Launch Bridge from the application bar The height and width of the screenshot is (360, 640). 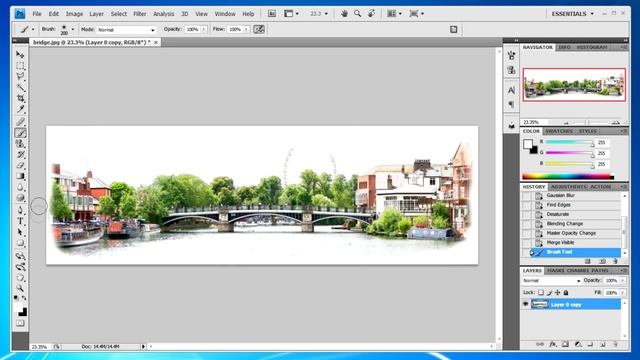[272, 13]
